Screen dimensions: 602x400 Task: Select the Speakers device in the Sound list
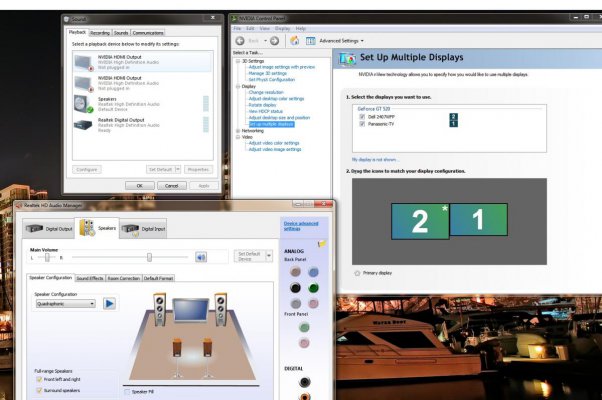[142, 104]
